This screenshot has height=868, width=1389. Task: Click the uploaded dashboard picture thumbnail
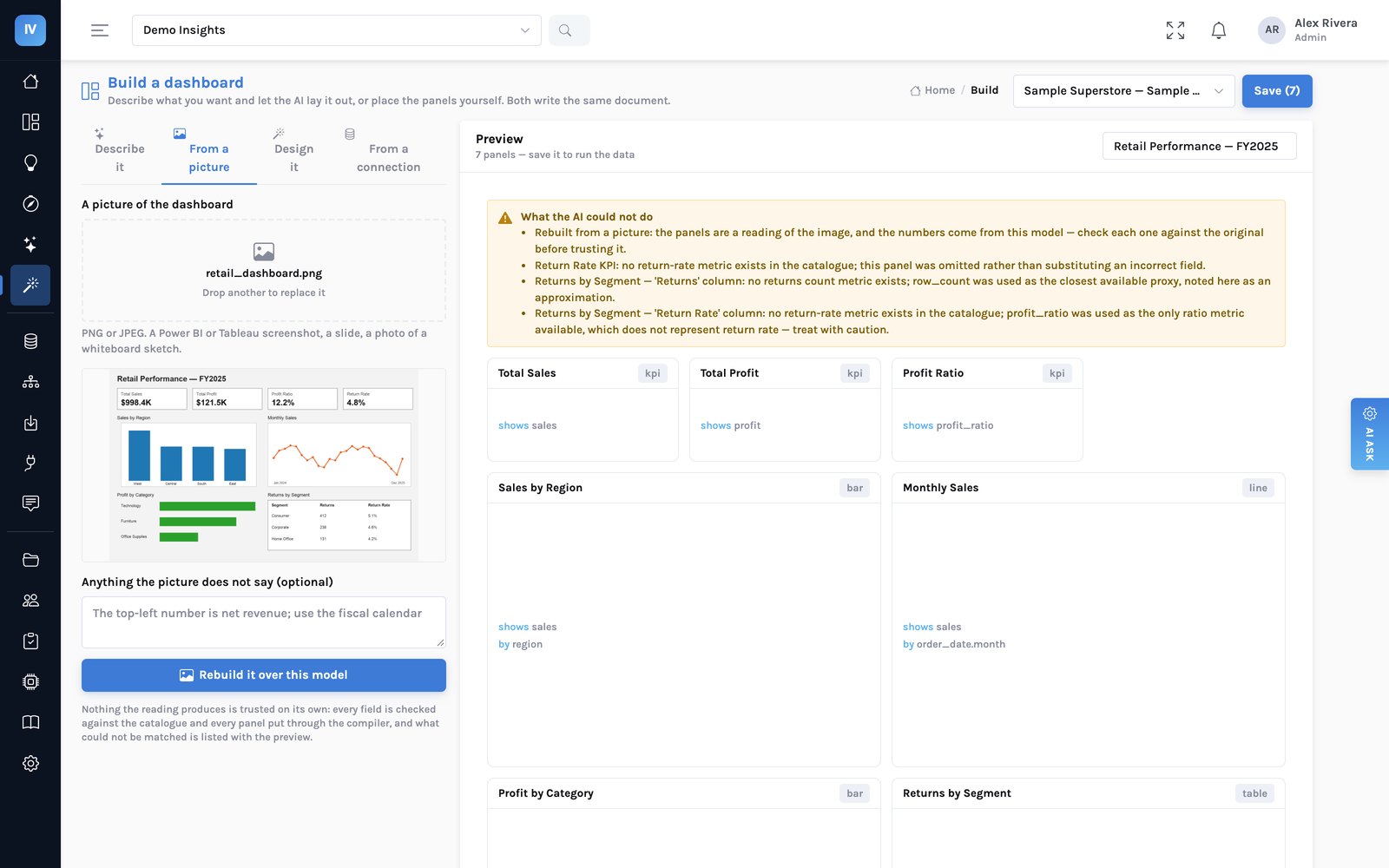264,465
